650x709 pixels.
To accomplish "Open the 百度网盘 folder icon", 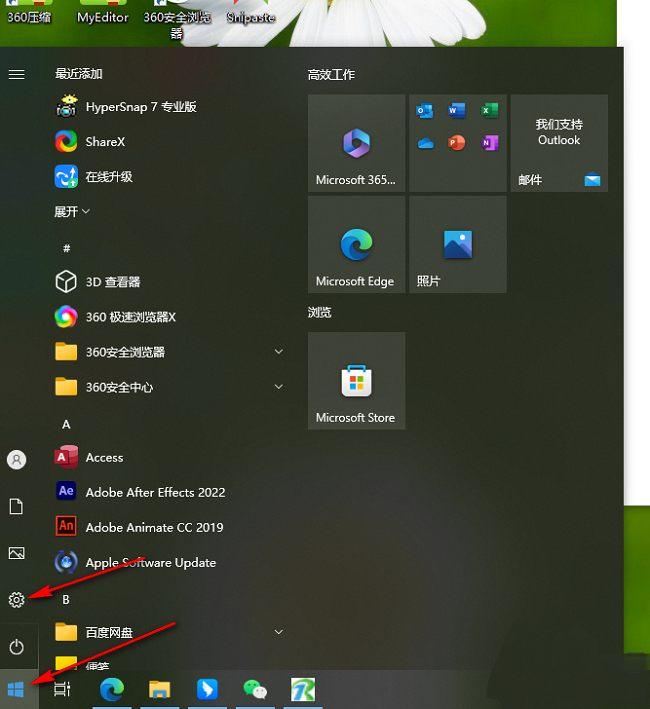I will [66, 632].
